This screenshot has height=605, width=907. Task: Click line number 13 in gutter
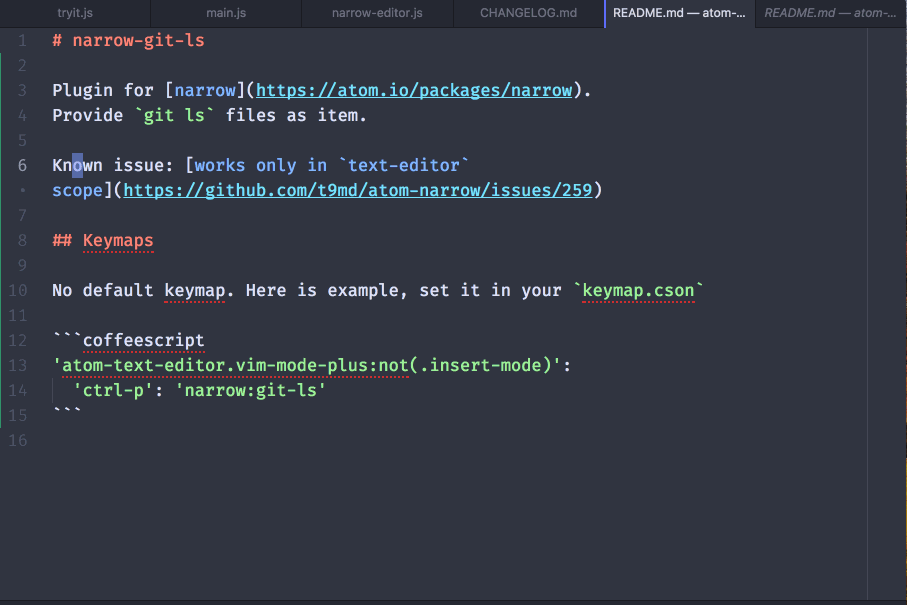point(17,366)
